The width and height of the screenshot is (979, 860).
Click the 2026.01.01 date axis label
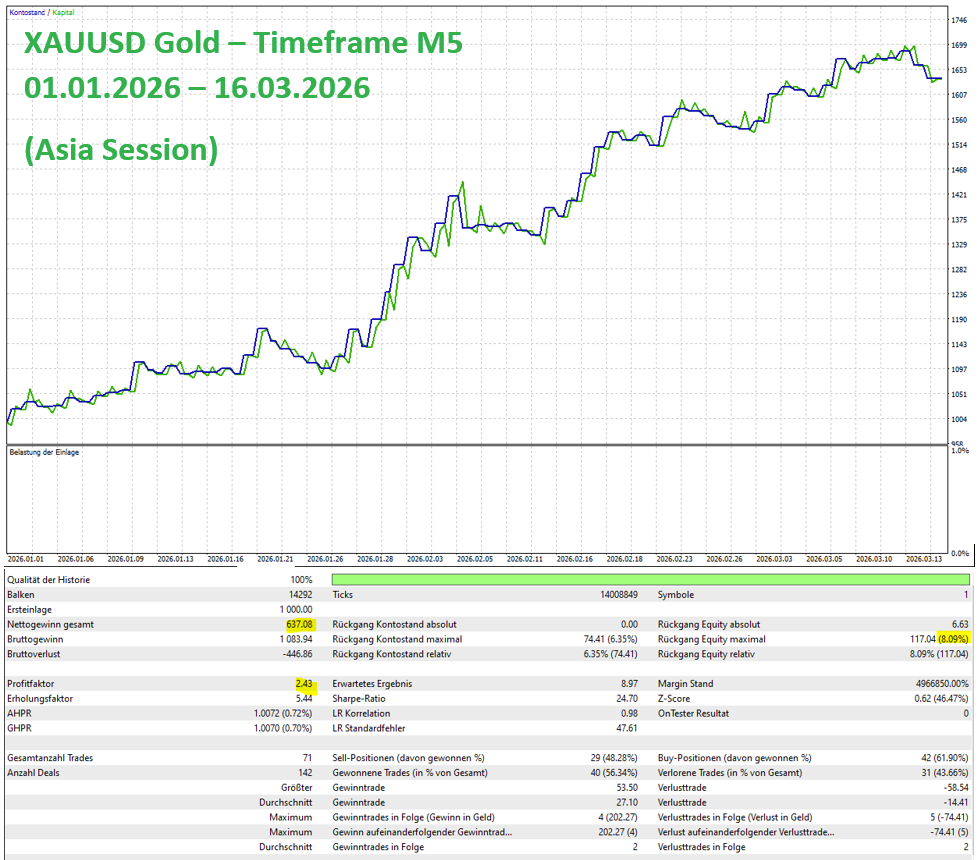point(26,559)
